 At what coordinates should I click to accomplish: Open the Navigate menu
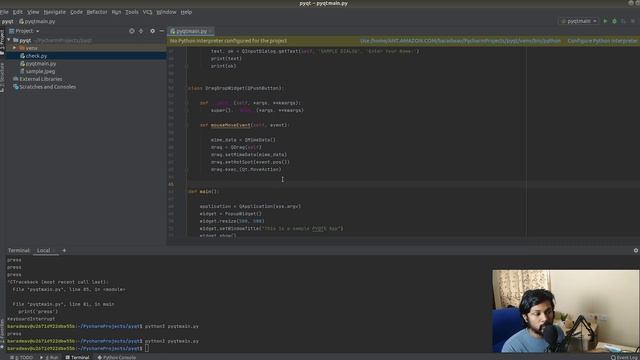click(x=55, y=12)
